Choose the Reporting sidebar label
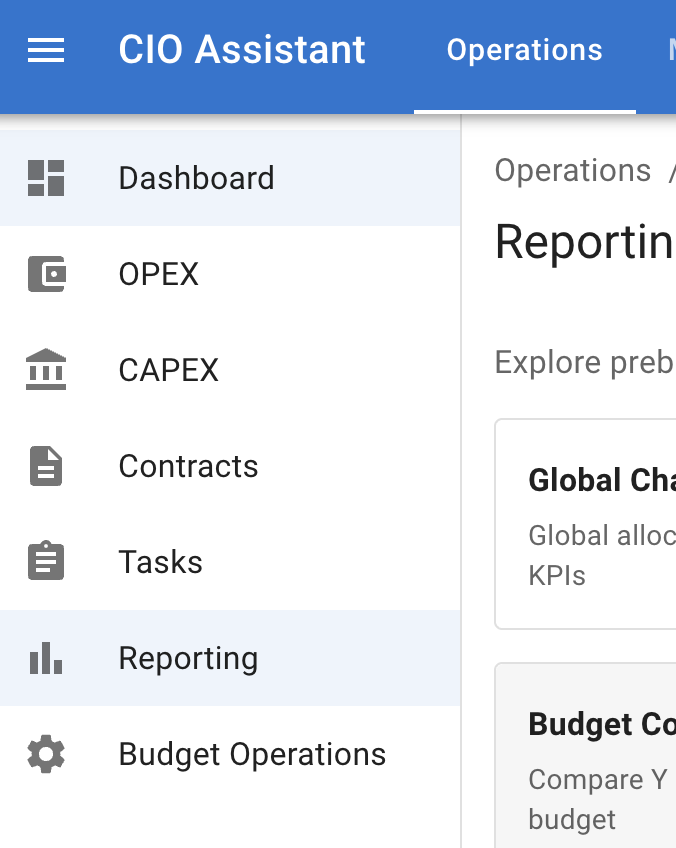 pyautogui.click(x=188, y=658)
